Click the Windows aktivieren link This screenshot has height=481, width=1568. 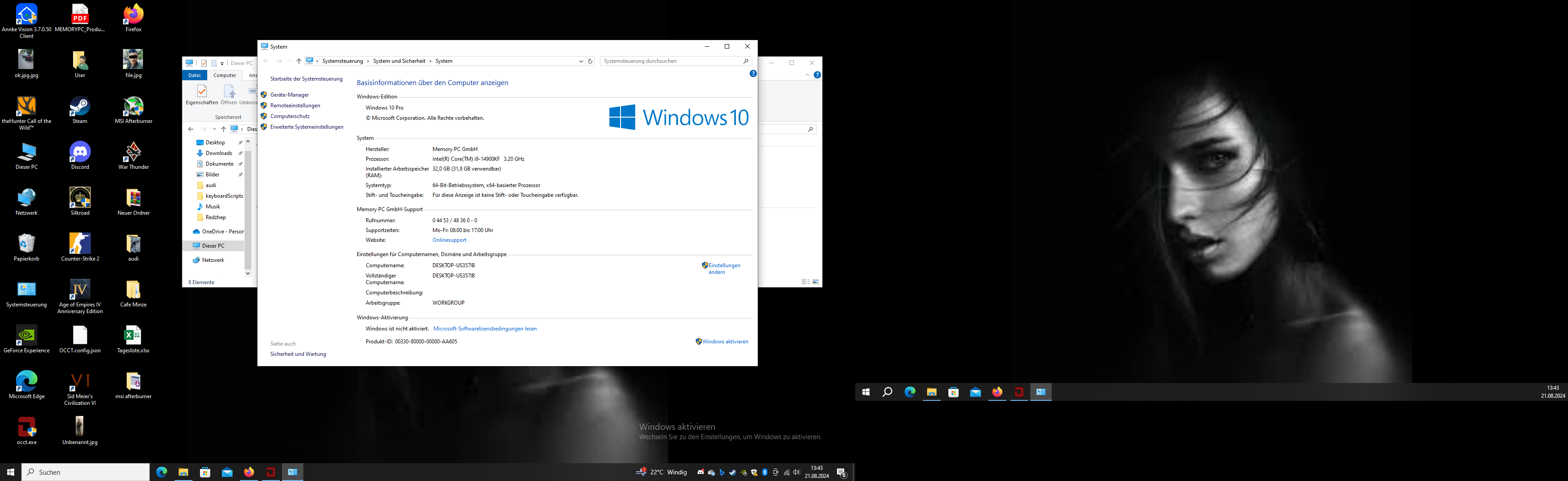pos(725,342)
